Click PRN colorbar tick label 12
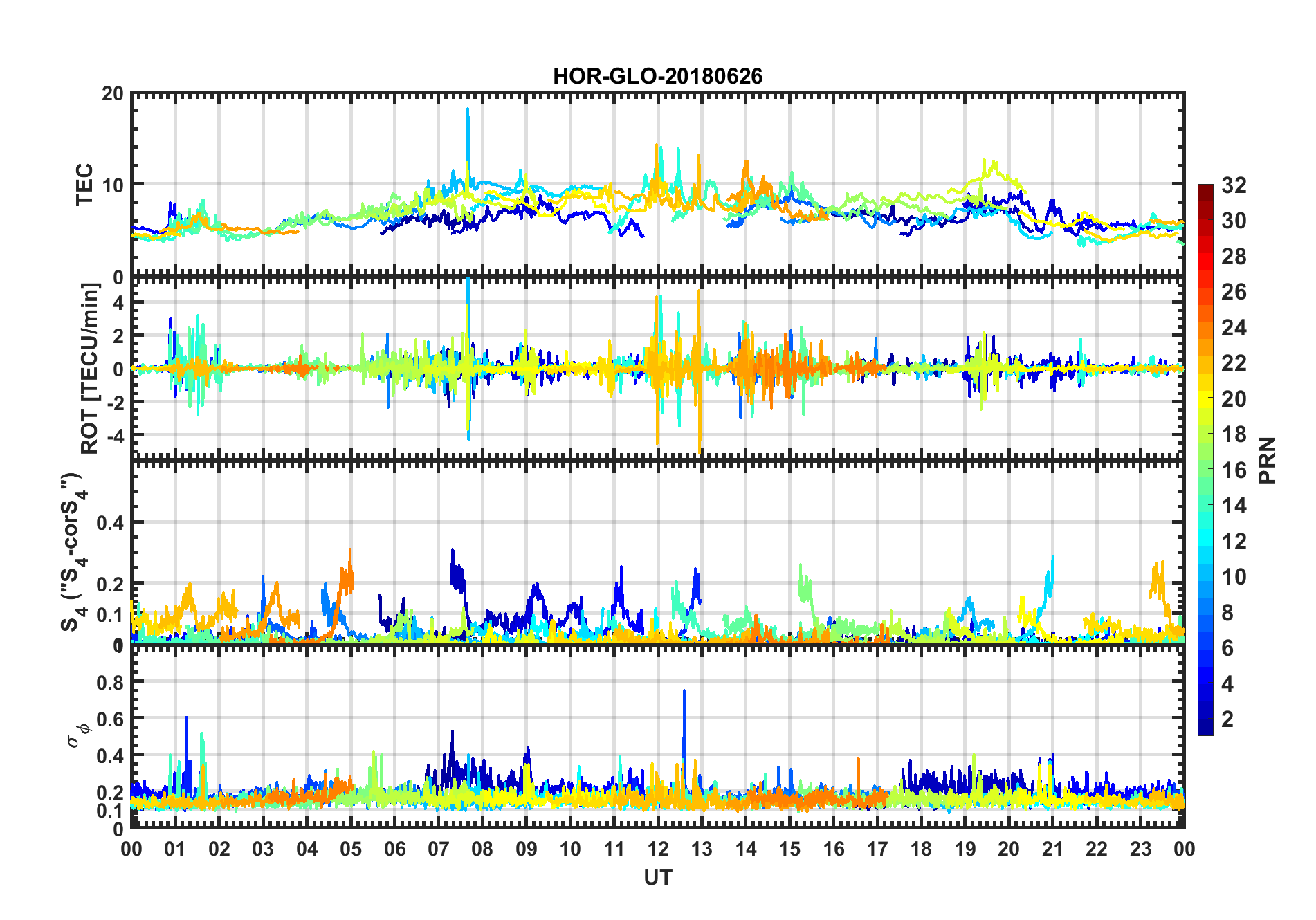The height and width of the screenshot is (920, 1316). pyautogui.click(x=1234, y=541)
